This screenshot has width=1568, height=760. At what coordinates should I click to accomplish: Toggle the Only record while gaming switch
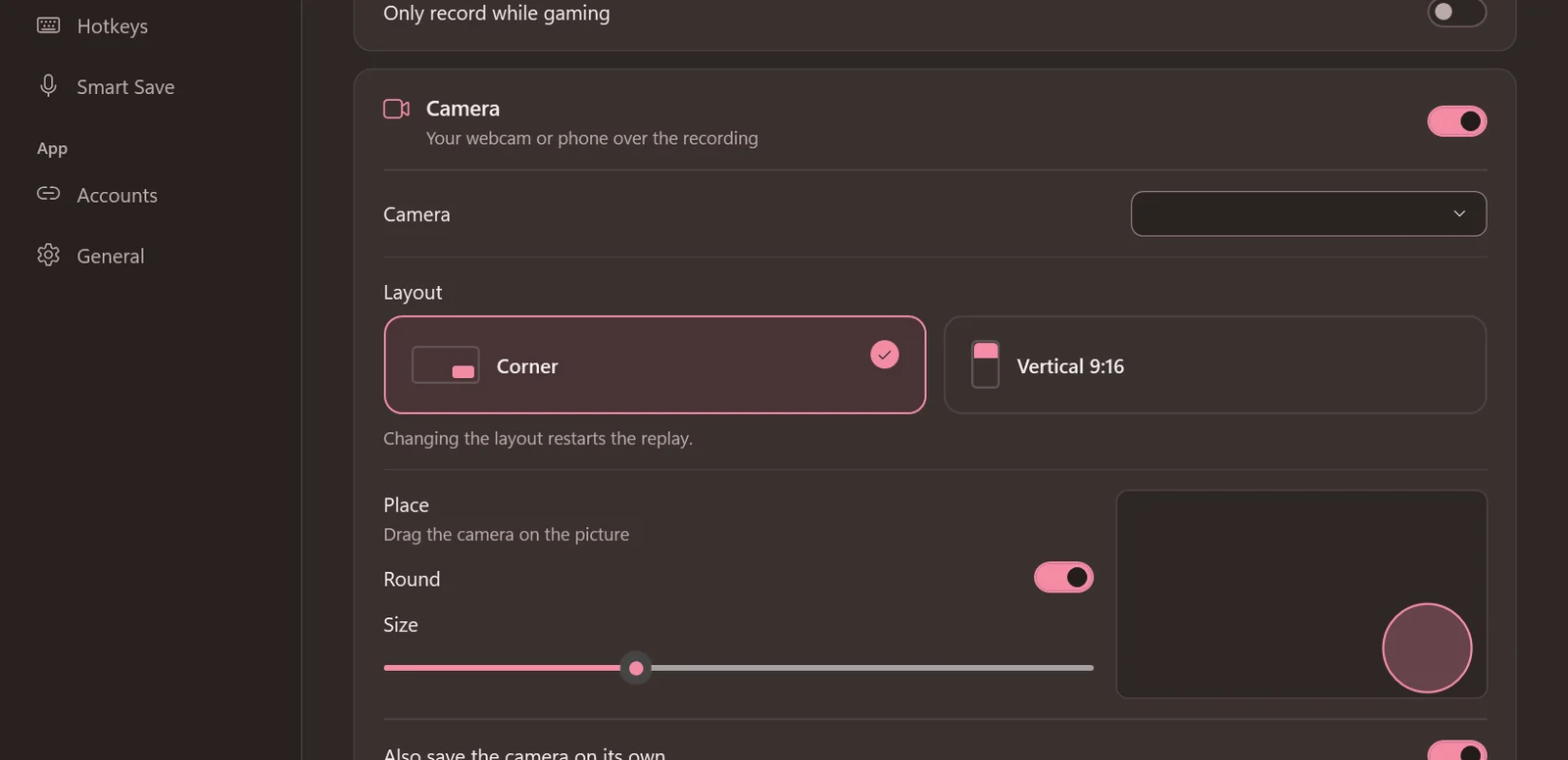1456,13
